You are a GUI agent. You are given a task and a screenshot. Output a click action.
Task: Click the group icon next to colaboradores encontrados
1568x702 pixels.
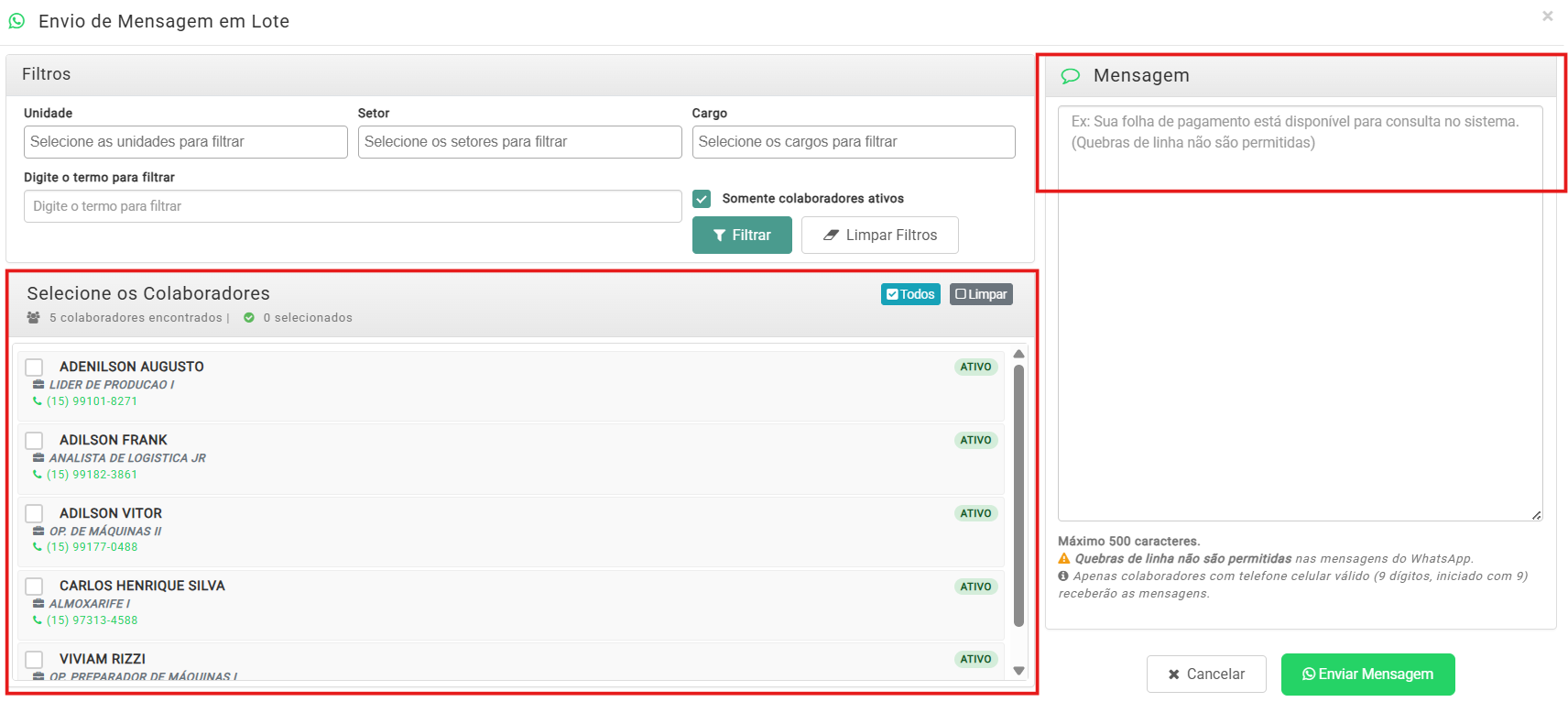[x=34, y=318]
